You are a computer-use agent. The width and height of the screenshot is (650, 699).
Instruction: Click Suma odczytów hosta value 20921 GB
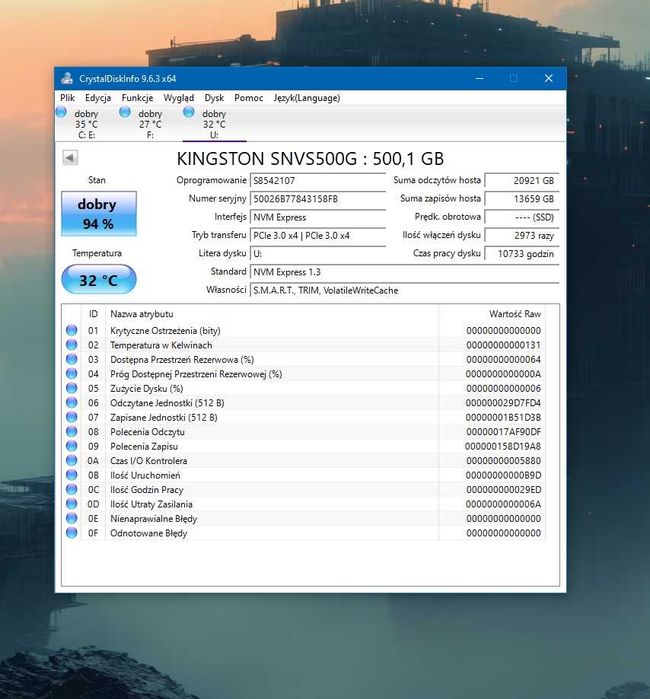[x=522, y=181]
